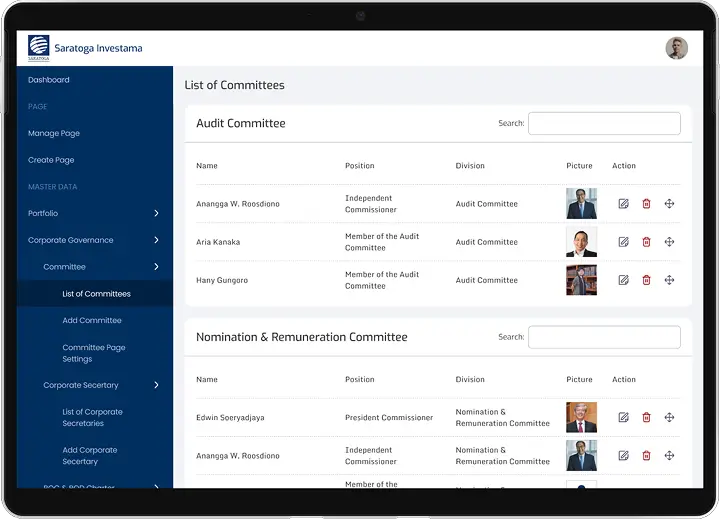Select Manage Page in sidebar
720x519 pixels.
tap(54, 133)
